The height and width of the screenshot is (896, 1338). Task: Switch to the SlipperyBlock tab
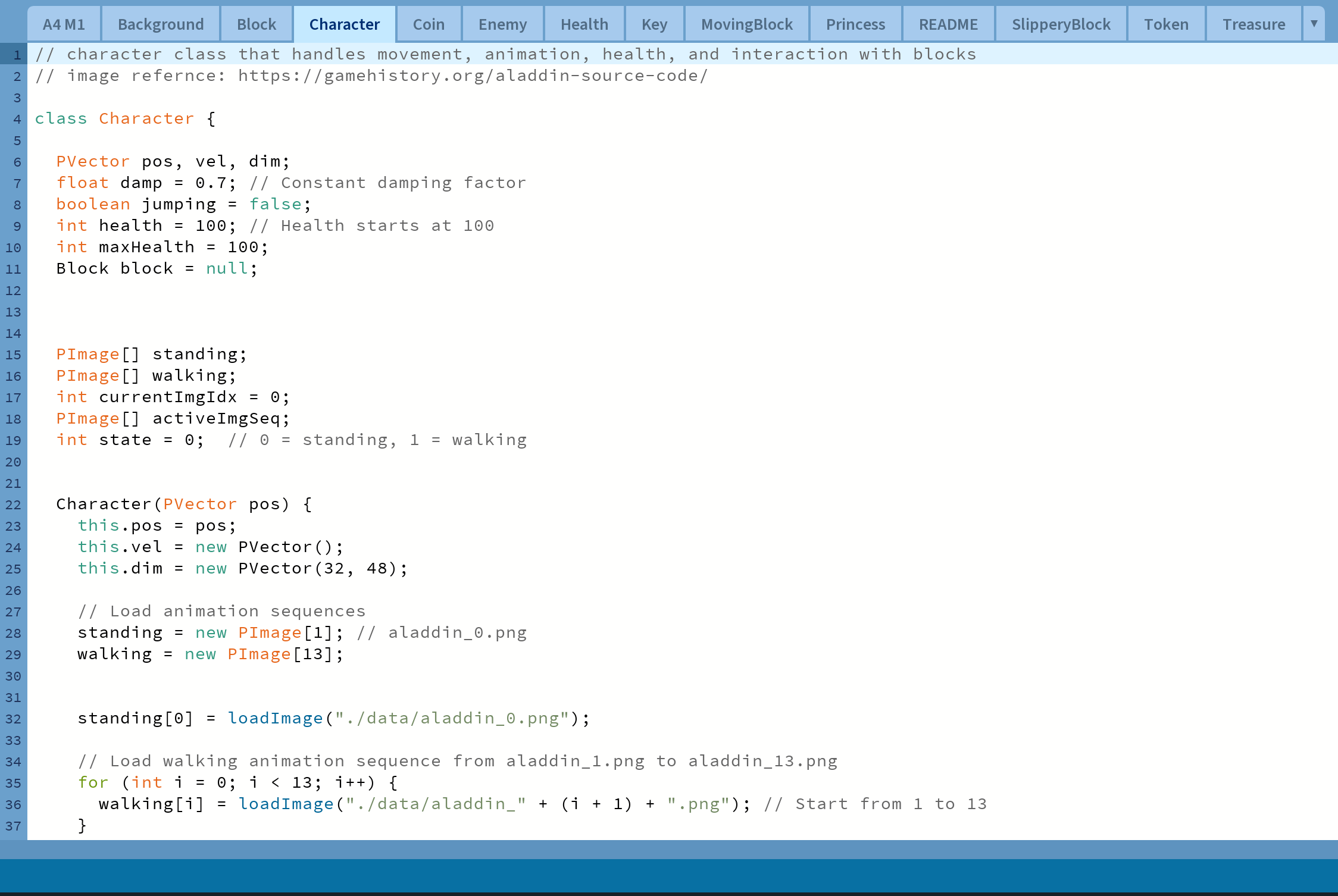click(x=1061, y=24)
